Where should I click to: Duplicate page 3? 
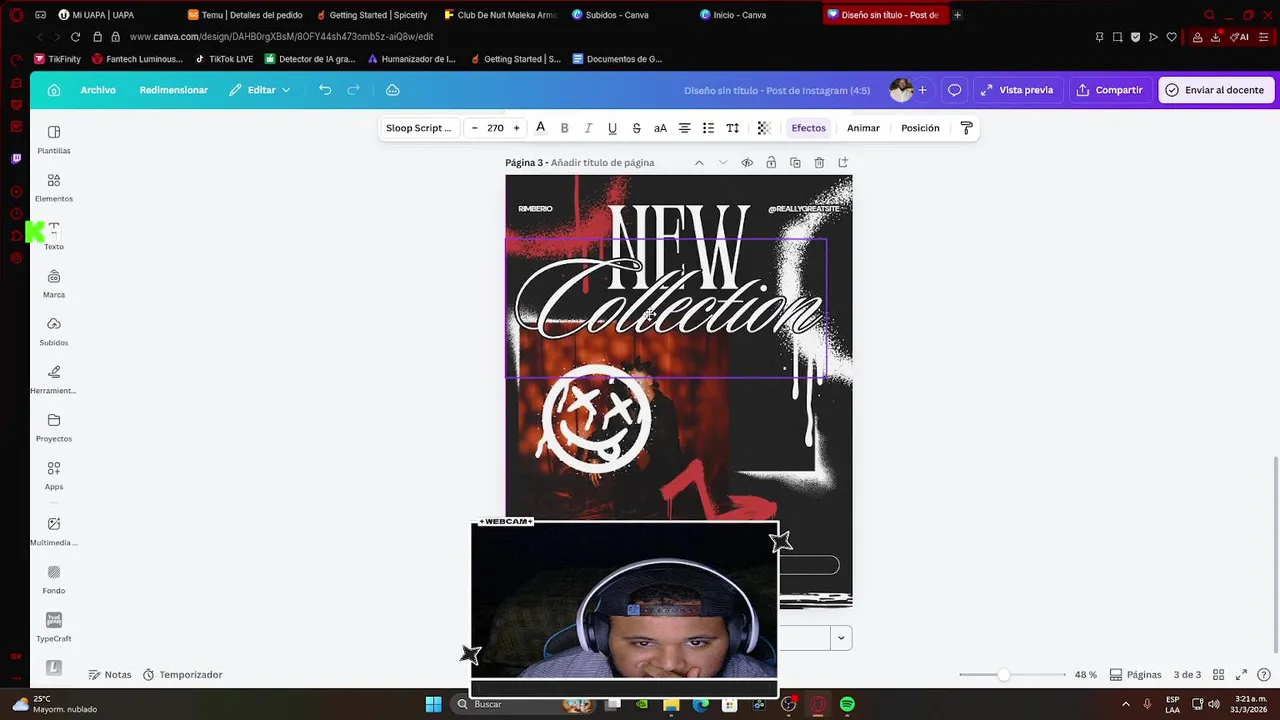(795, 163)
